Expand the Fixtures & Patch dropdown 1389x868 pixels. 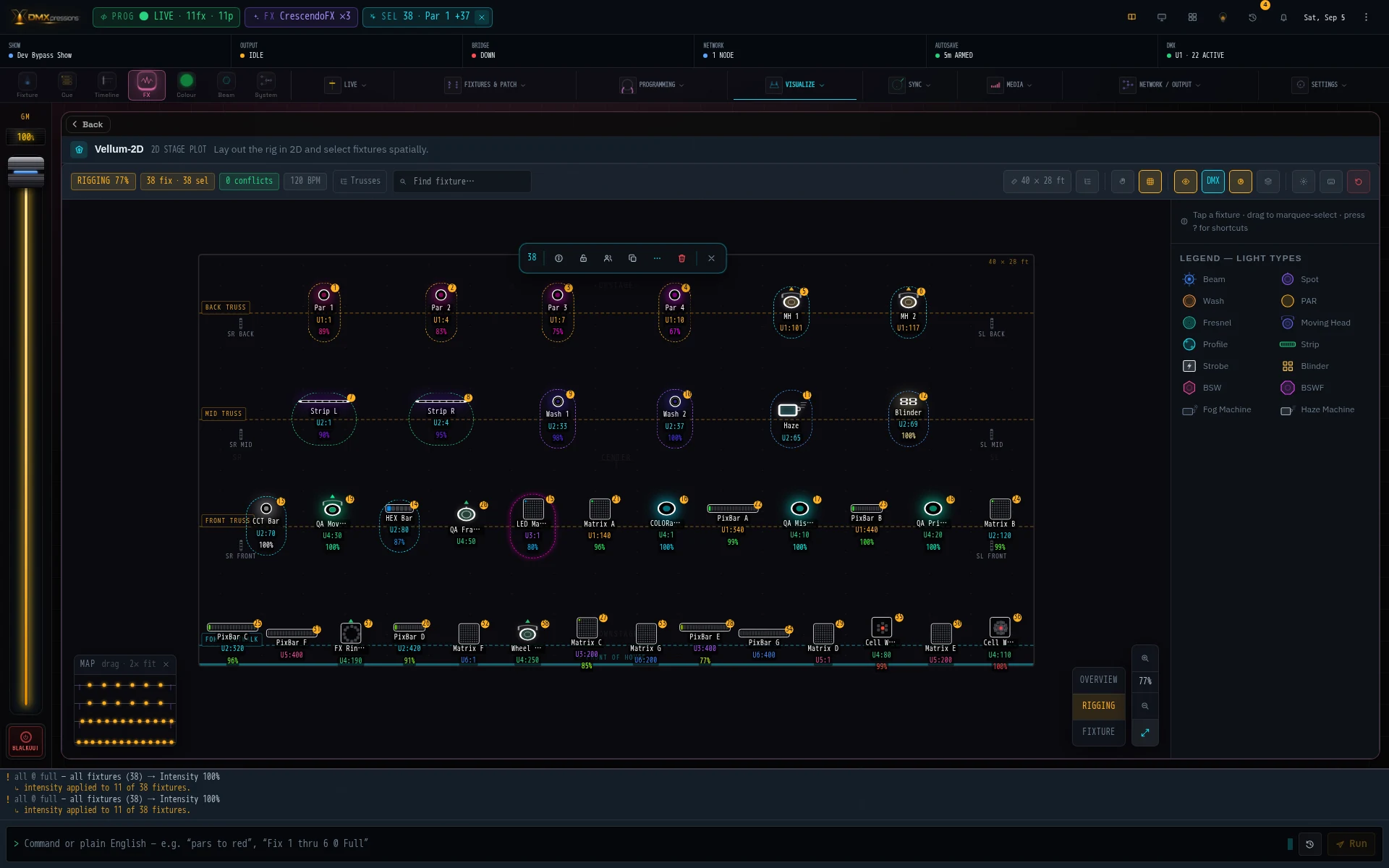pyautogui.click(x=485, y=85)
